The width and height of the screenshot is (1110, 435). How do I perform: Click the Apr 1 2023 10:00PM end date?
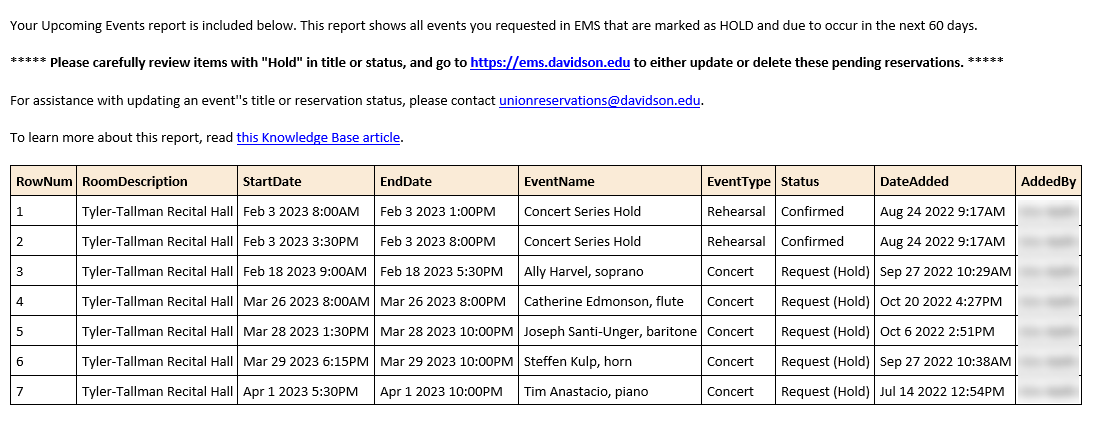point(447,391)
